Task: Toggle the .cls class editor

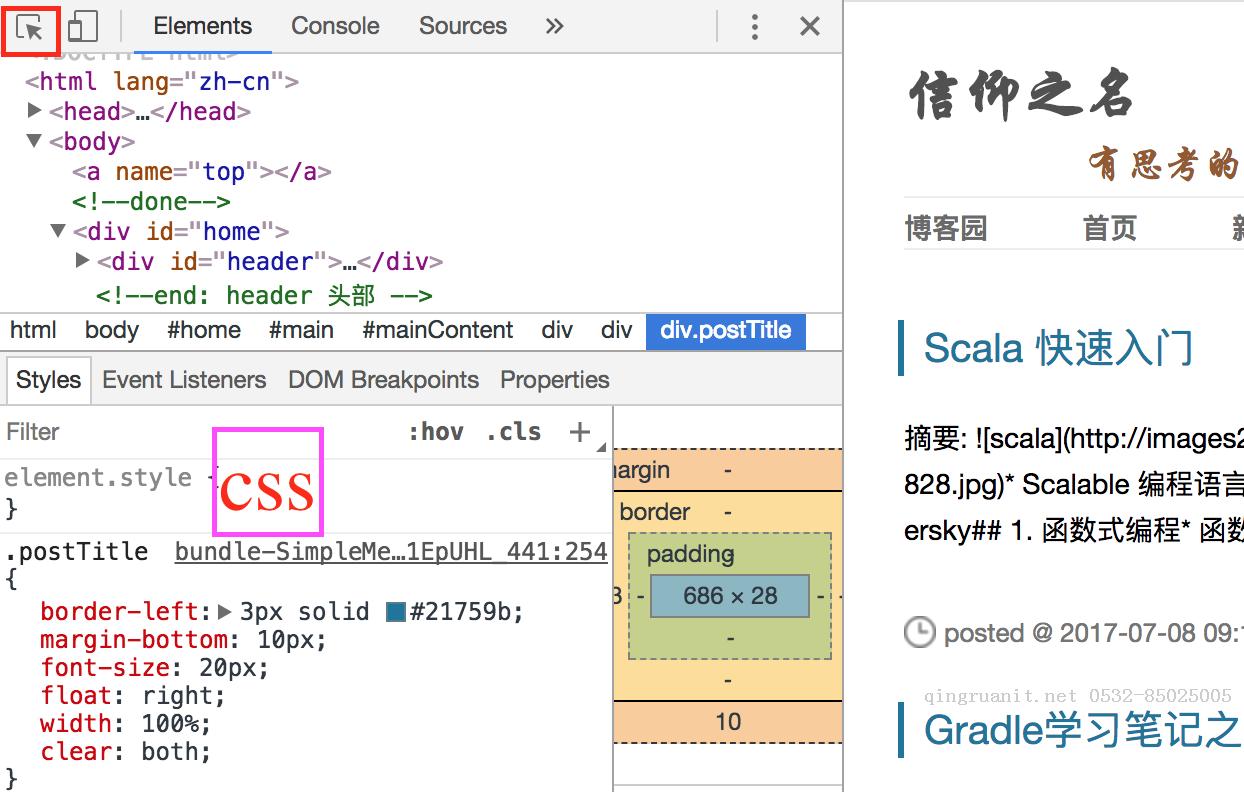Action: [x=514, y=432]
